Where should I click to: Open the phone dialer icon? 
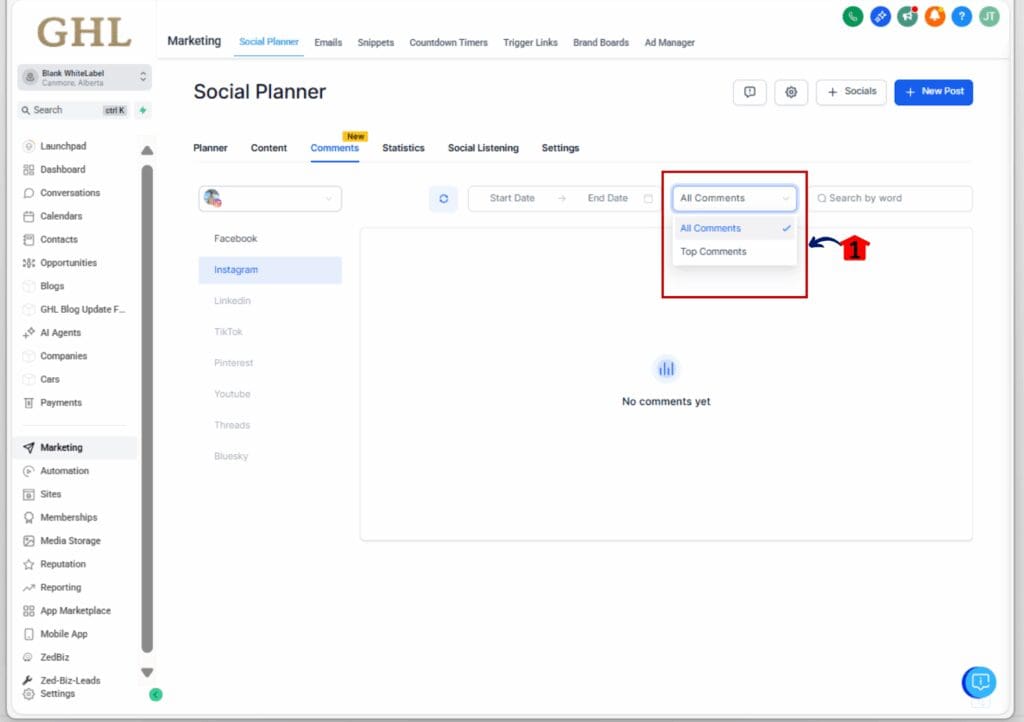pyautogui.click(x=852, y=16)
